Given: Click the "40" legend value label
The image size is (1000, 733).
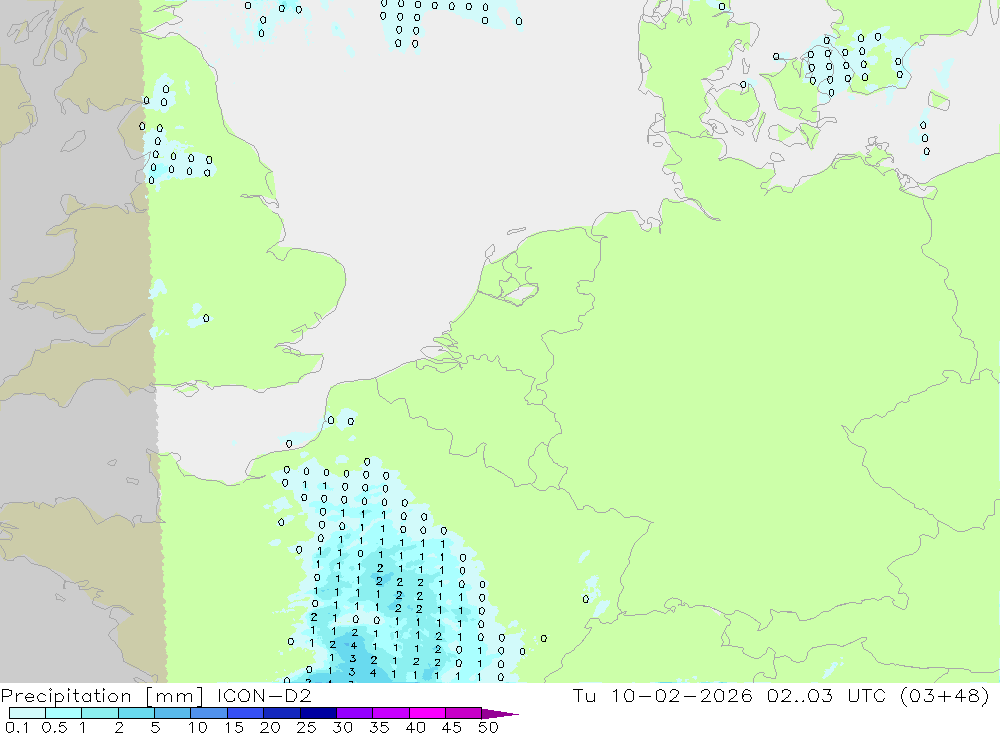Looking at the screenshot, I should click(x=416, y=727).
